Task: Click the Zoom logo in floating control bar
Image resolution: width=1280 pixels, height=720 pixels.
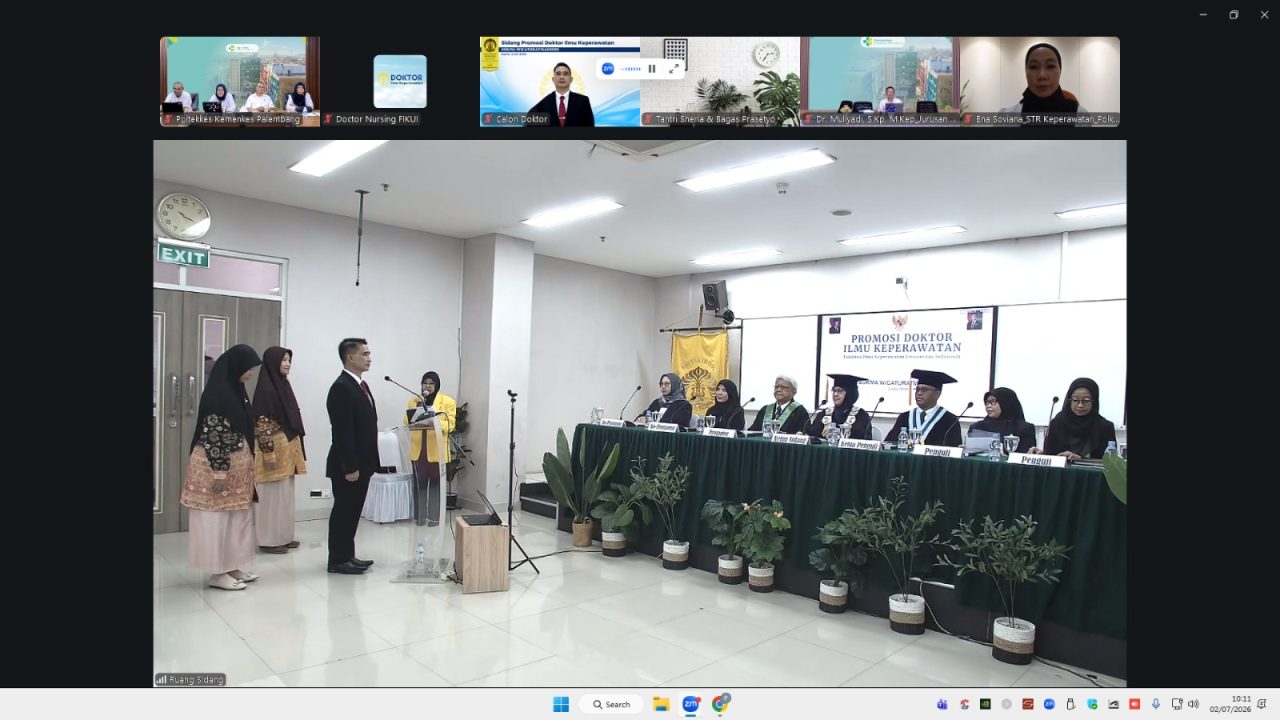Action: click(607, 69)
